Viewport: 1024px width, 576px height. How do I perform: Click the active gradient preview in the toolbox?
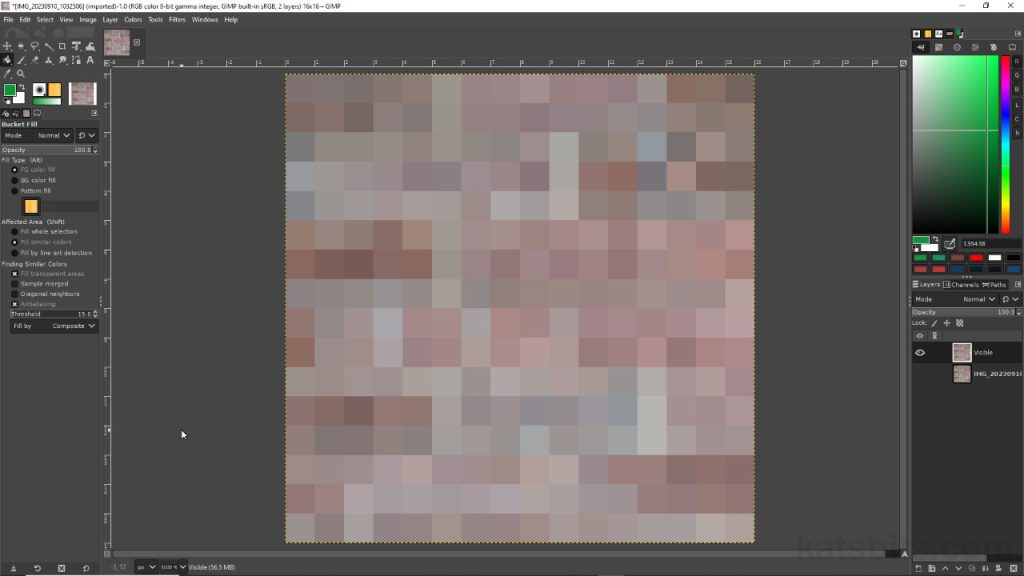[47, 100]
